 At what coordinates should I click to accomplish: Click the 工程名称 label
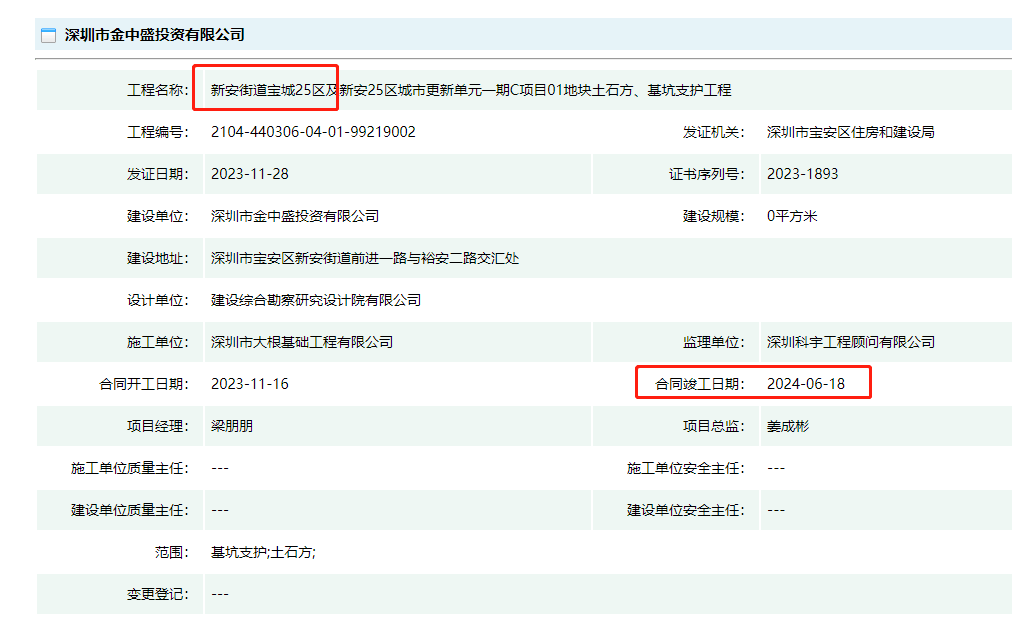(x=158, y=90)
